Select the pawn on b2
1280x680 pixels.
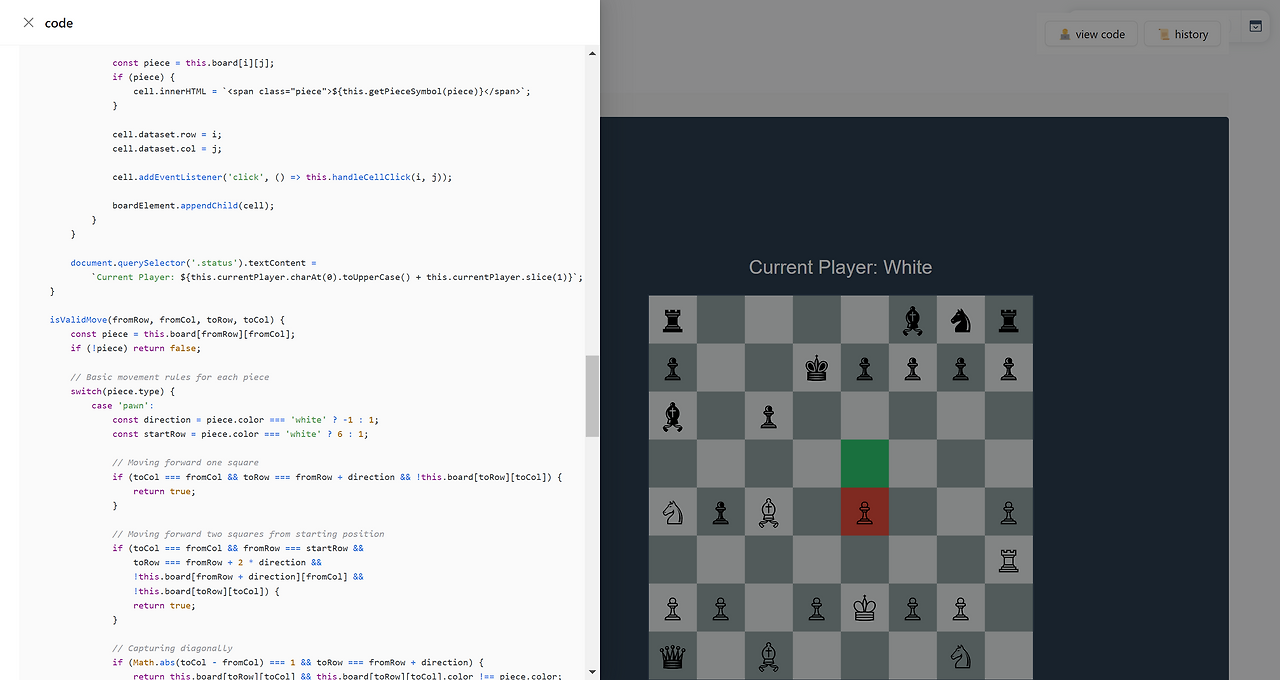click(x=721, y=608)
